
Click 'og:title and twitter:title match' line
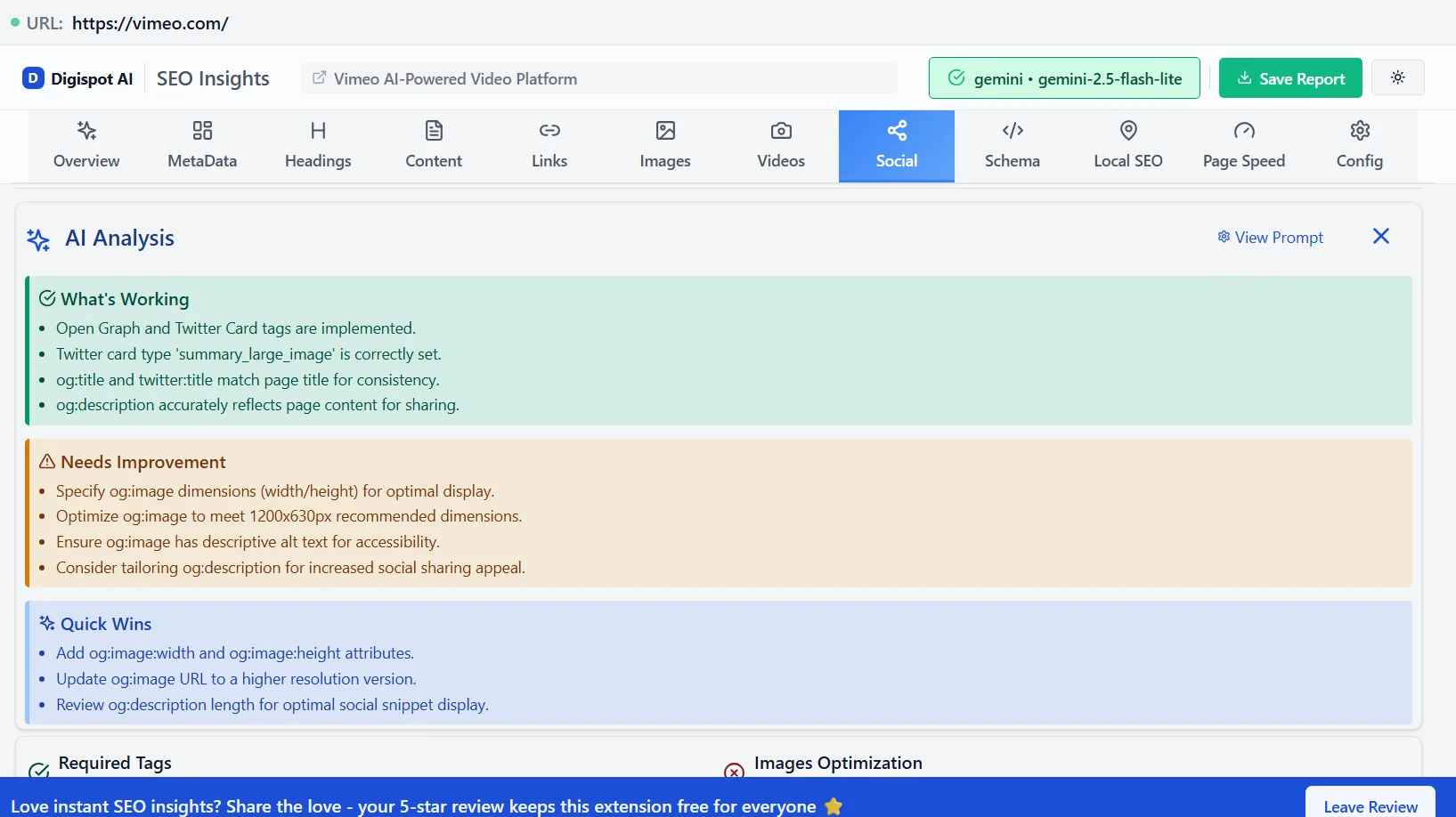[248, 380]
